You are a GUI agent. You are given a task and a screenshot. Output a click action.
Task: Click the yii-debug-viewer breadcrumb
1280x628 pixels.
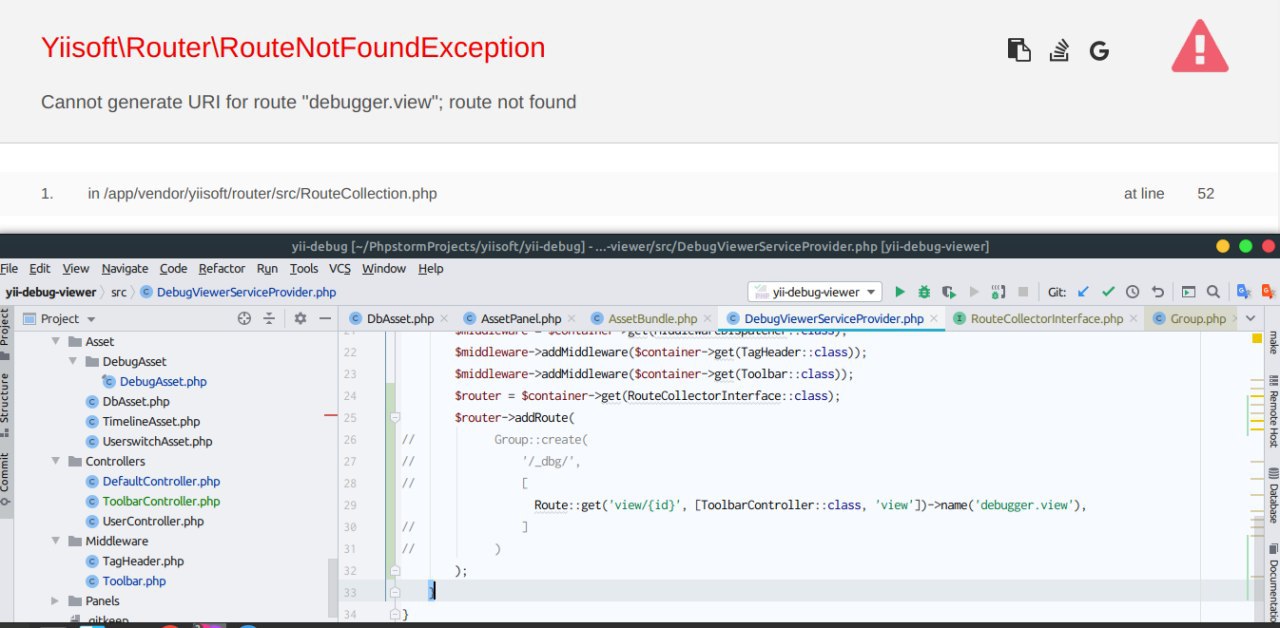pos(50,292)
